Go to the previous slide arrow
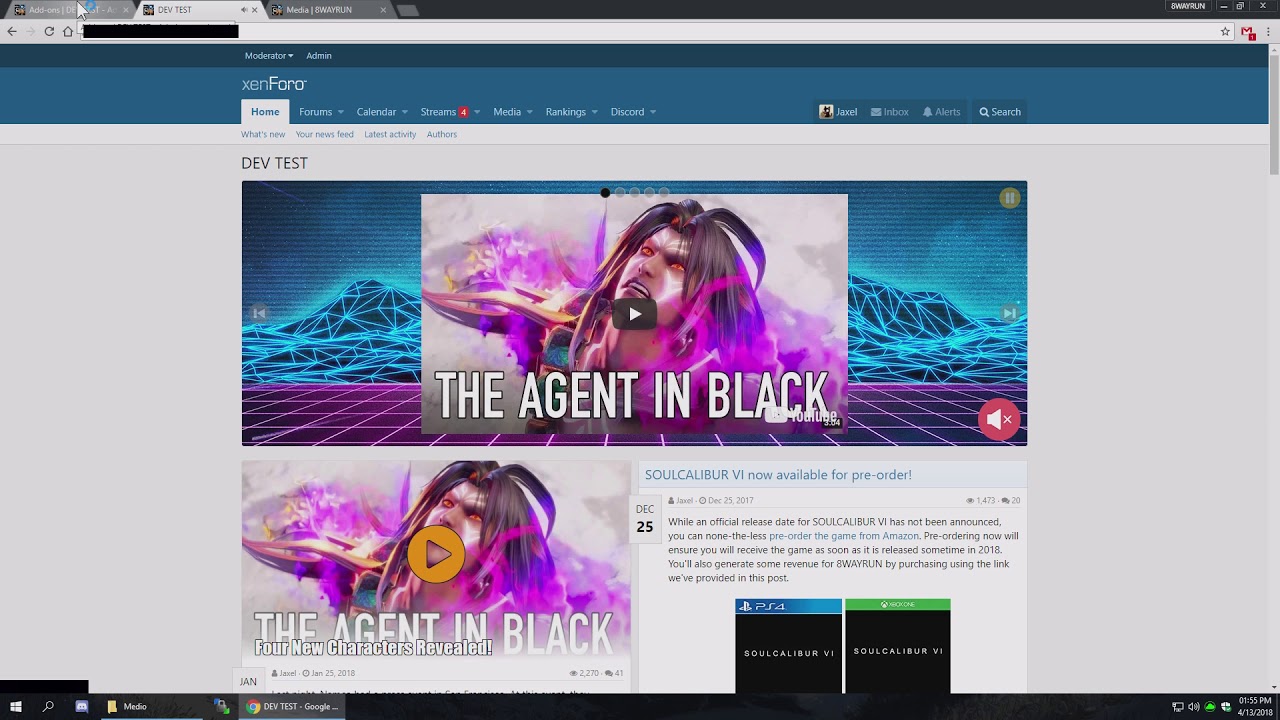 pos(259,313)
